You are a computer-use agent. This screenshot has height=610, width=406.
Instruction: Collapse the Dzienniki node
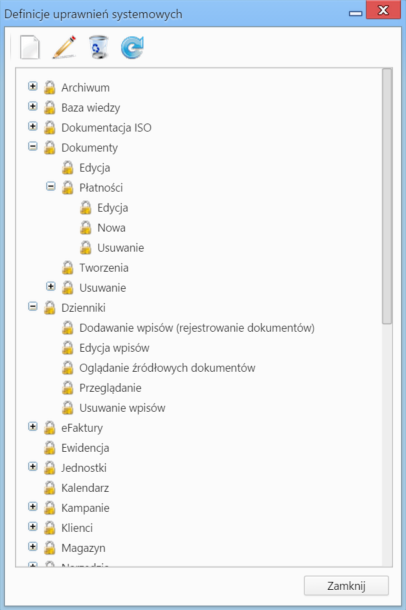point(33,307)
